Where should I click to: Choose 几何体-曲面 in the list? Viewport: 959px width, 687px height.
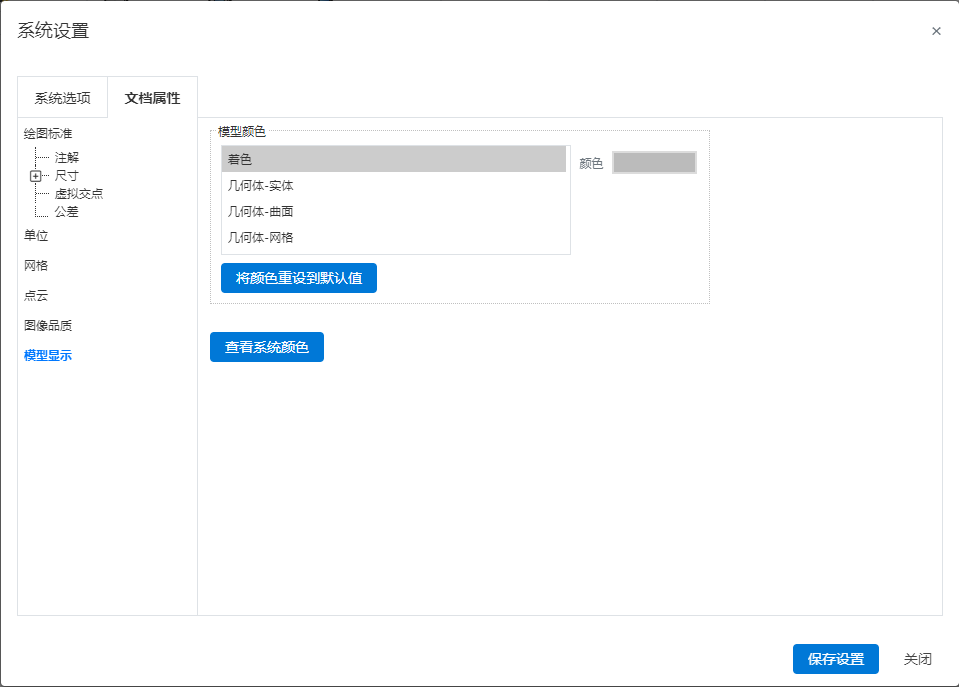pyautogui.click(x=394, y=212)
